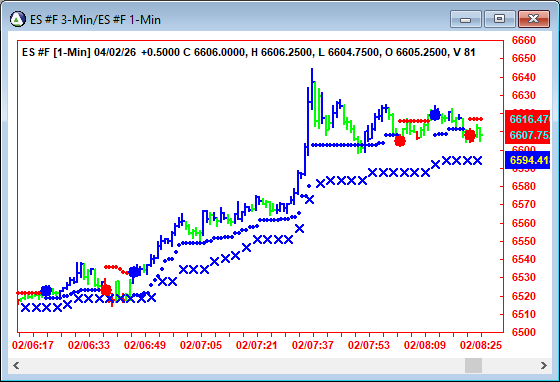Click the 6530 price axis label
This screenshot has height=382, width=560.
tap(524, 277)
